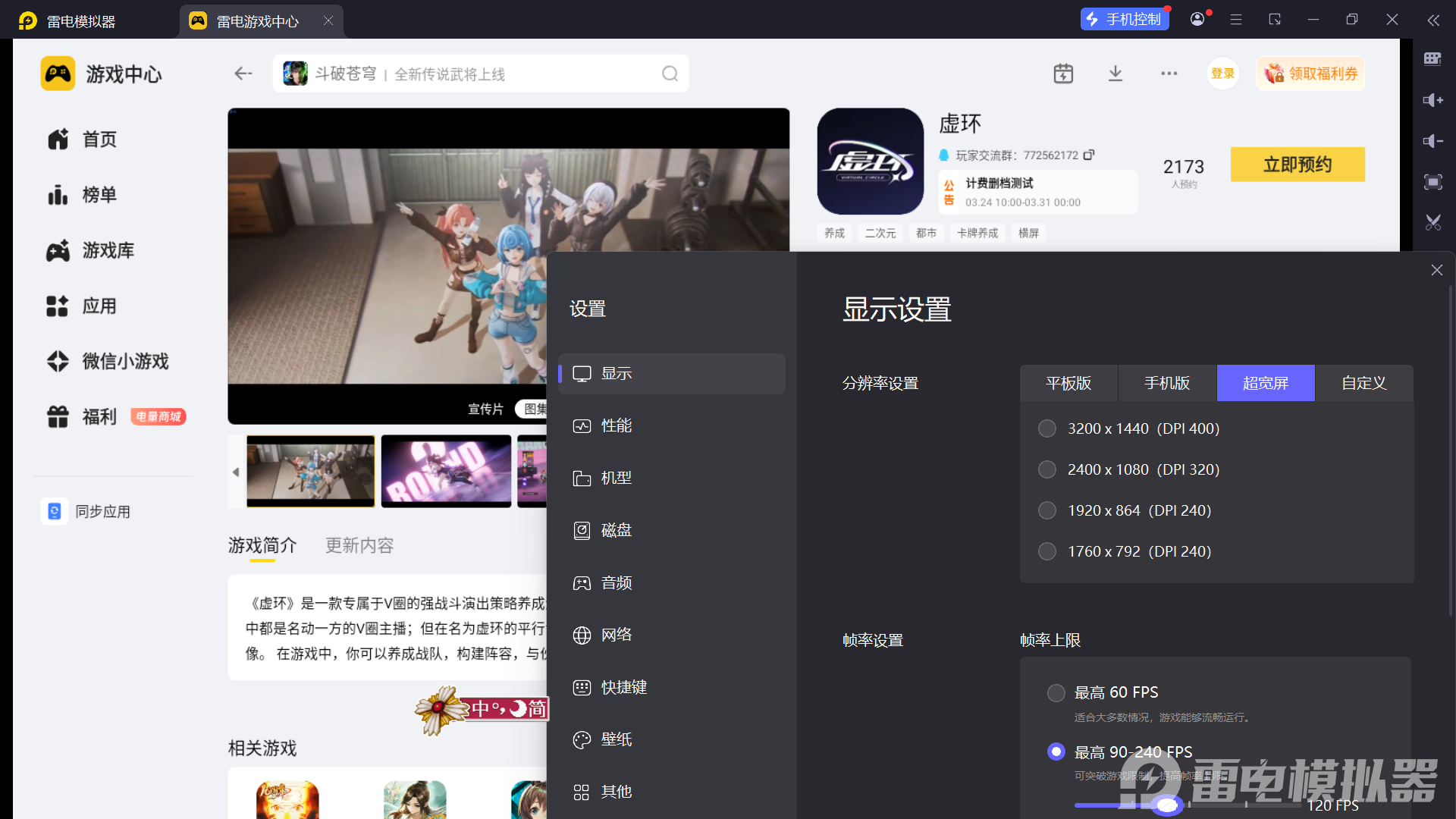This screenshot has height=819, width=1456.
Task: Select resolution 3200 x 1440 (DPI 400)
Action: tap(1047, 428)
